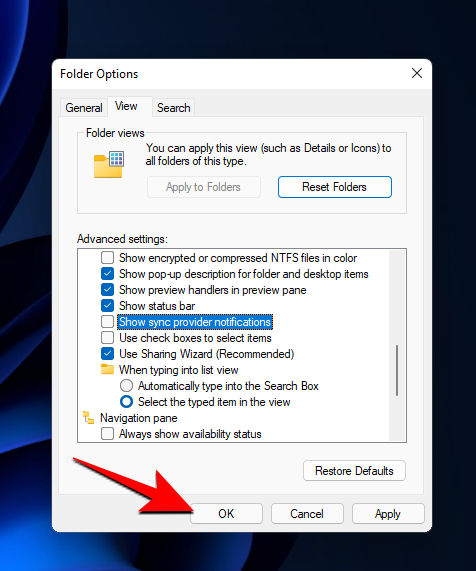Open the Search tab

[173, 108]
